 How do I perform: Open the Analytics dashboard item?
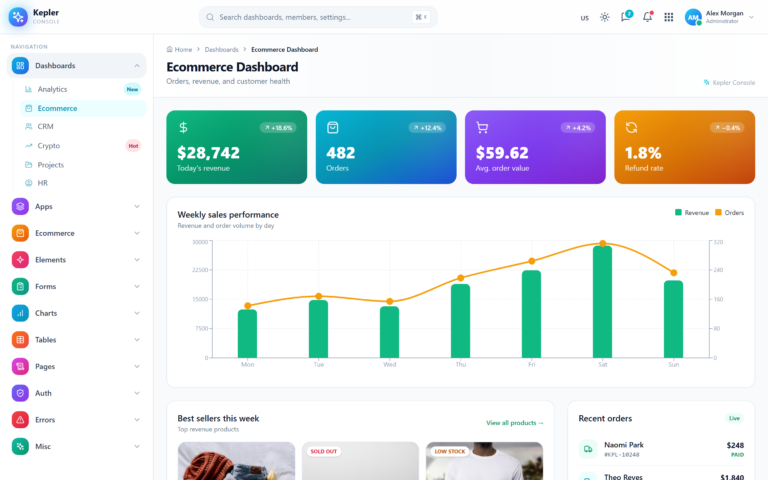83,89
